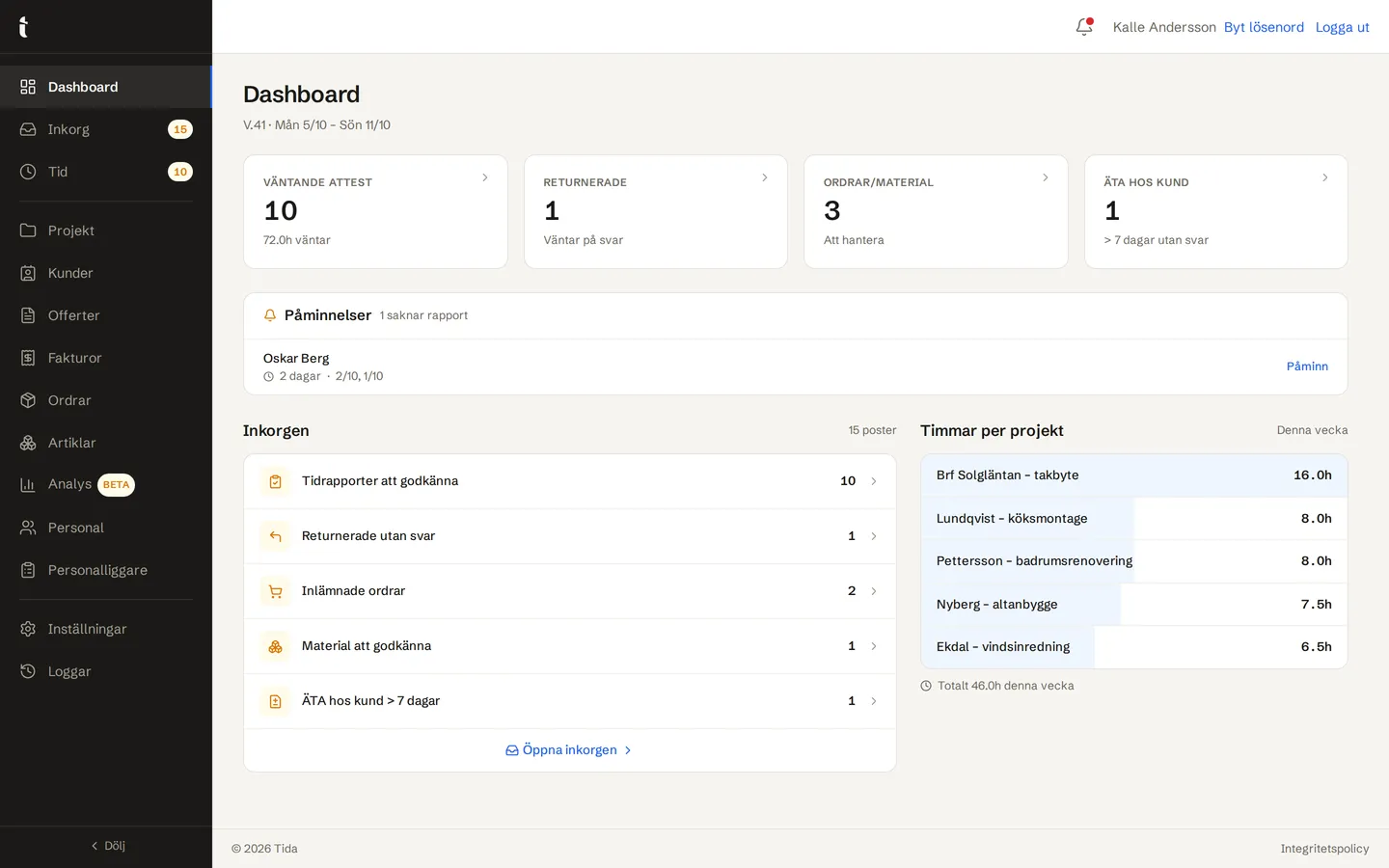Select the Ekdal - vindsinredning project row
Screen dimensions: 1389x868
pos(1134,647)
